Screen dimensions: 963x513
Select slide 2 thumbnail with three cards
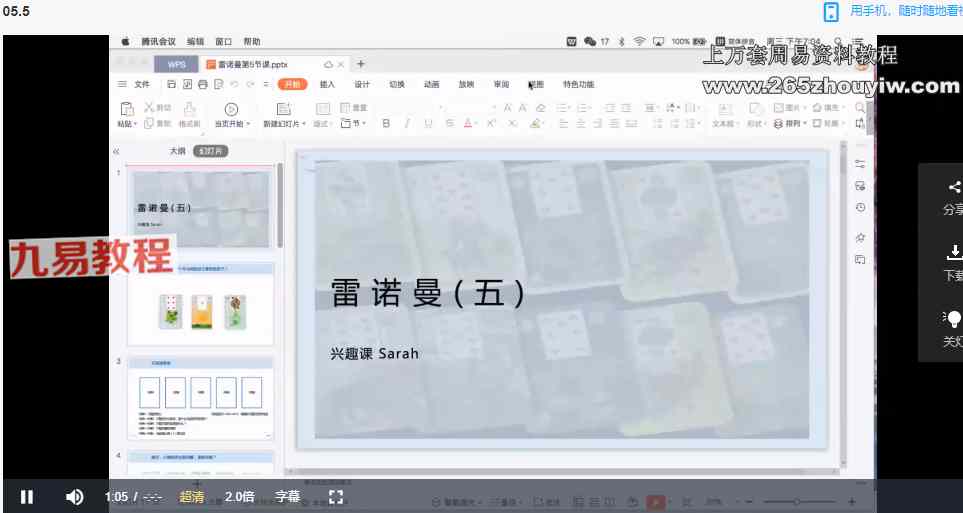(x=201, y=304)
